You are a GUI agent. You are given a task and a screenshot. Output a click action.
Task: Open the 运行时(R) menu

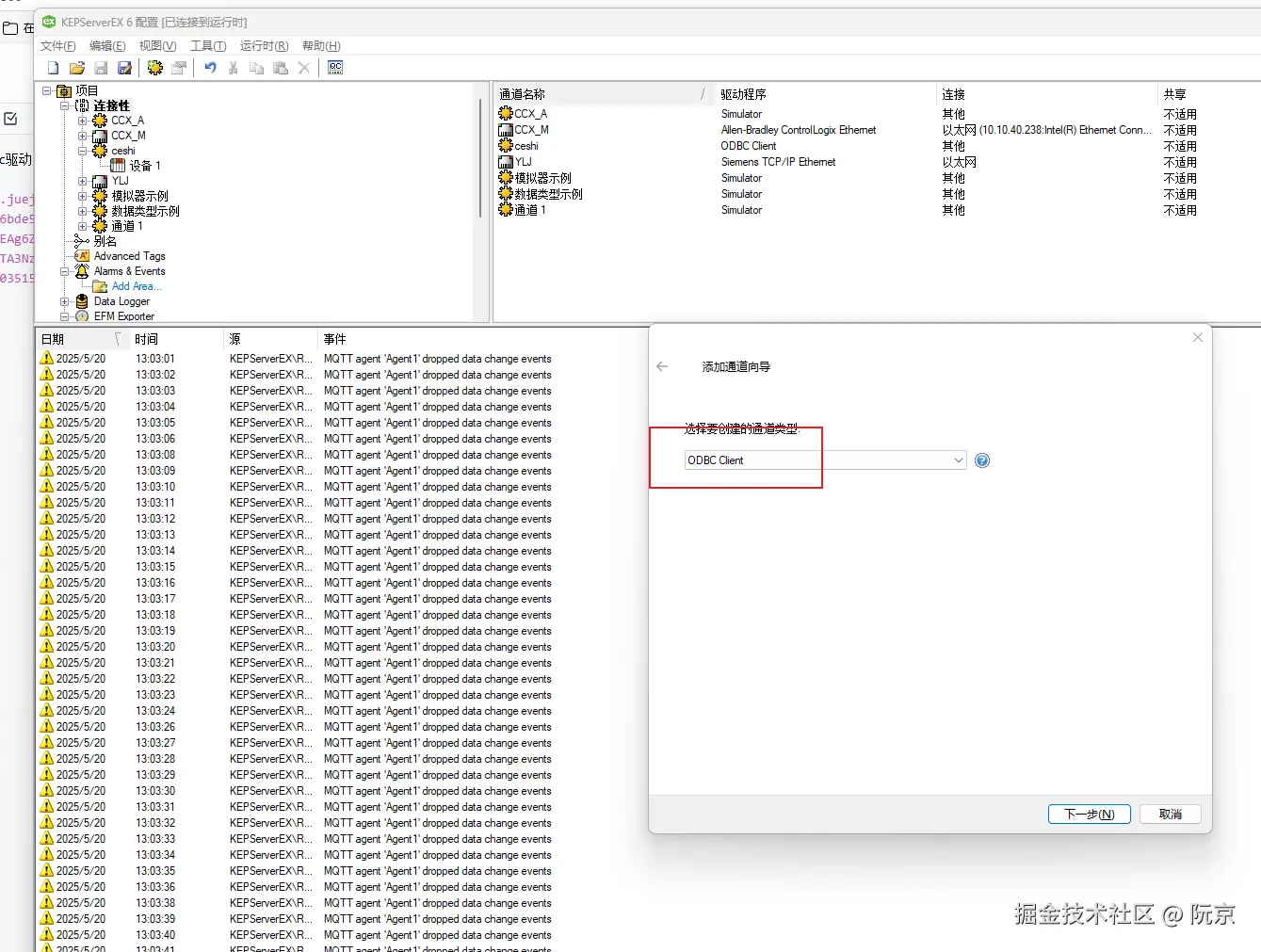click(264, 46)
